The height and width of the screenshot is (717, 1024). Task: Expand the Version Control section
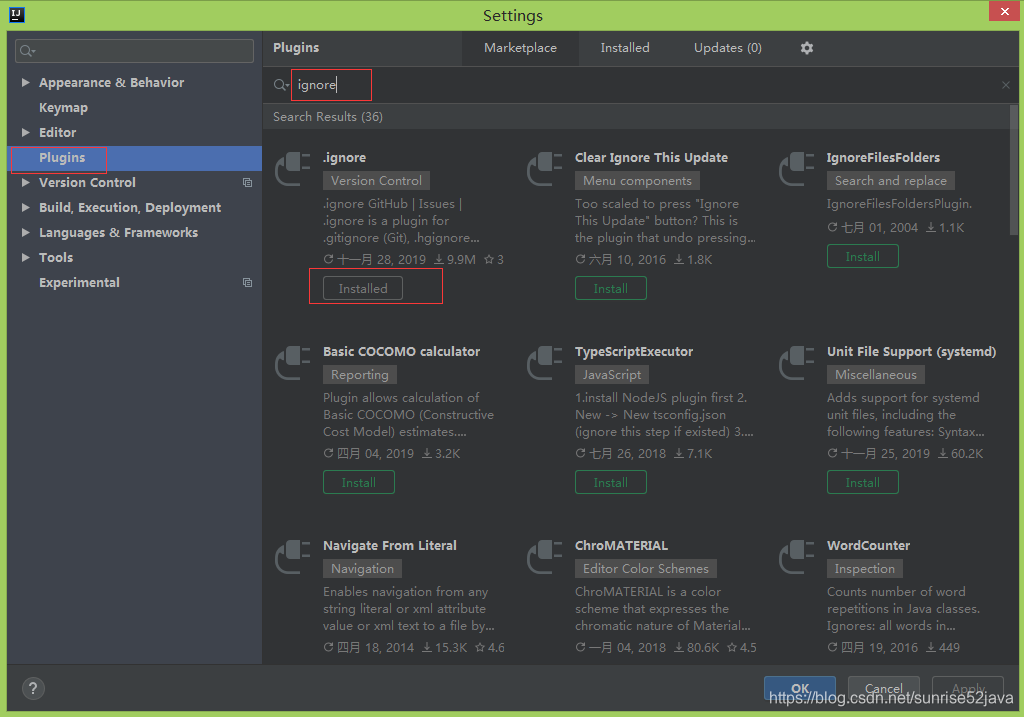click(25, 182)
